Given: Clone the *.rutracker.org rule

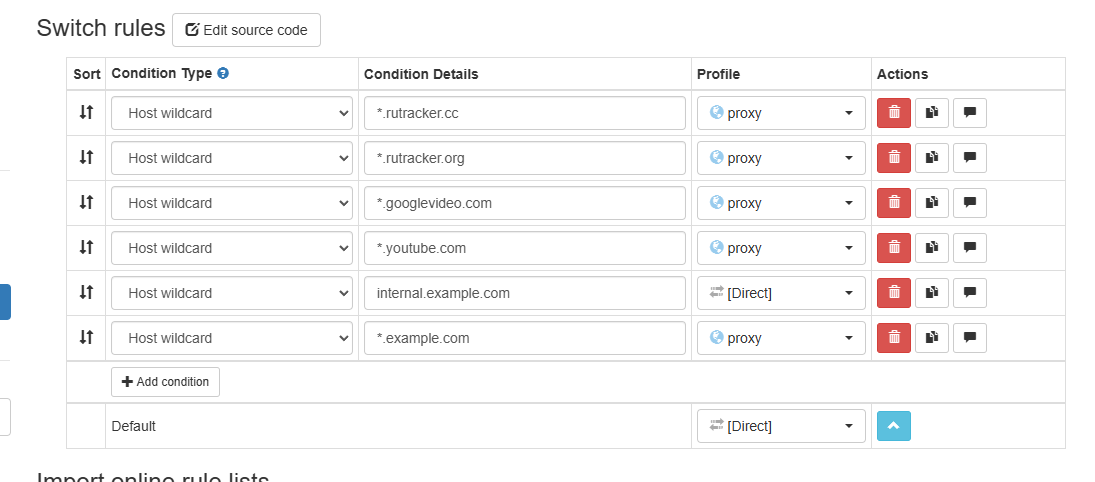Looking at the screenshot, I should coord(932,158).
